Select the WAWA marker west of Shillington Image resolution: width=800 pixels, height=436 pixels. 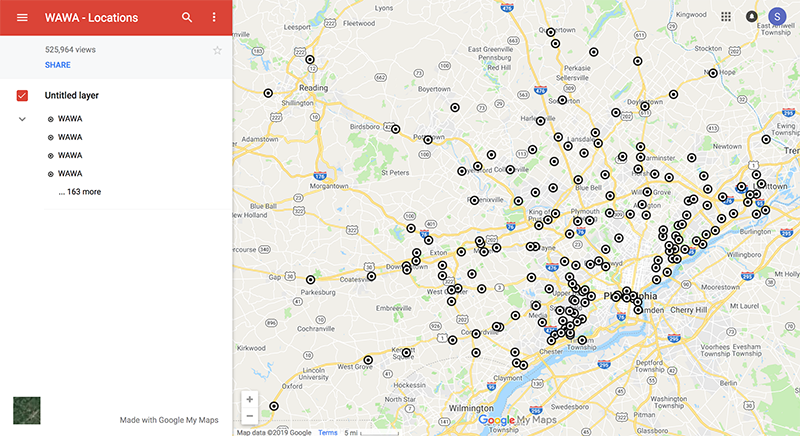click(x=268, y=93)
